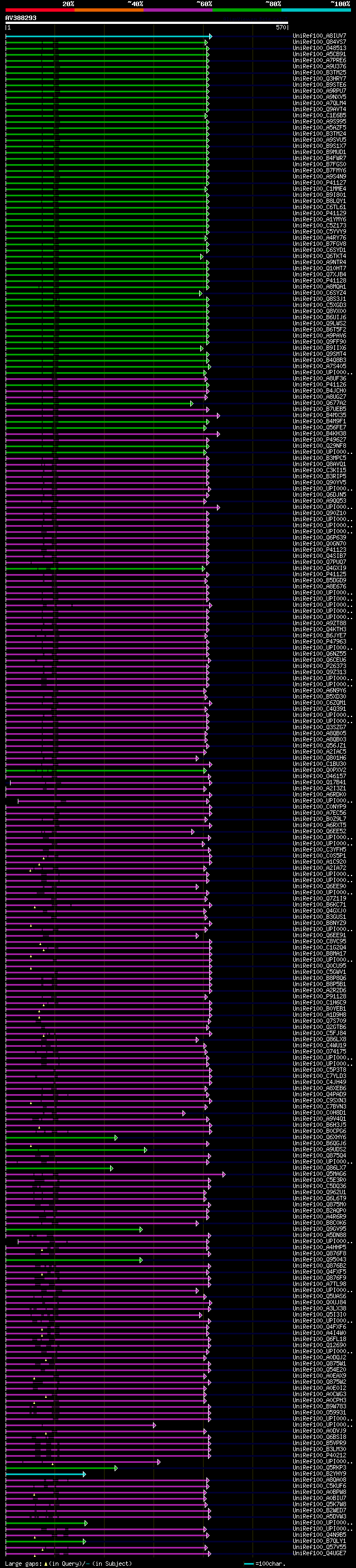This screenshot has height=1568, width=356.
Task: Select the UniRef100_A7QLM4 label
Action: tap(319, 103)
